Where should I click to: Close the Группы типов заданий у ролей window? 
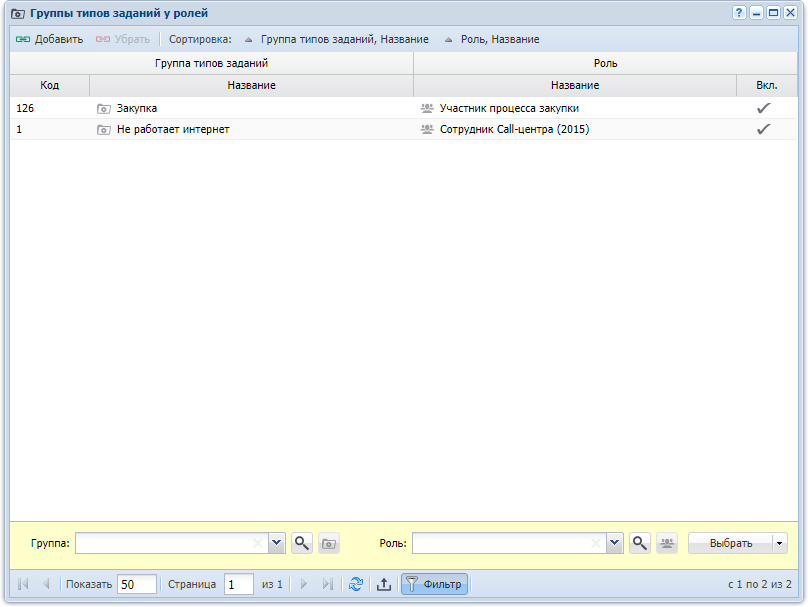click(x=790, y=13)
